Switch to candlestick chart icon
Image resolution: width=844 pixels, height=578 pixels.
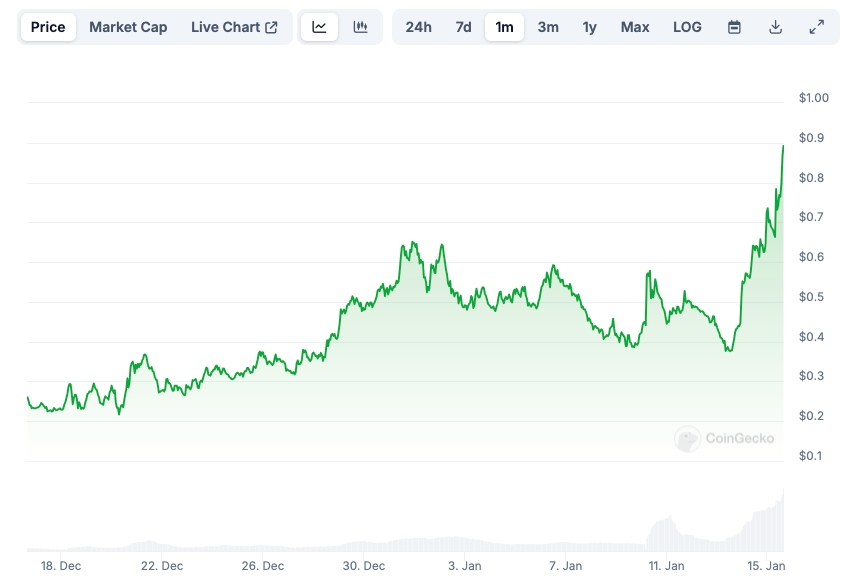[x=360, y=27]
